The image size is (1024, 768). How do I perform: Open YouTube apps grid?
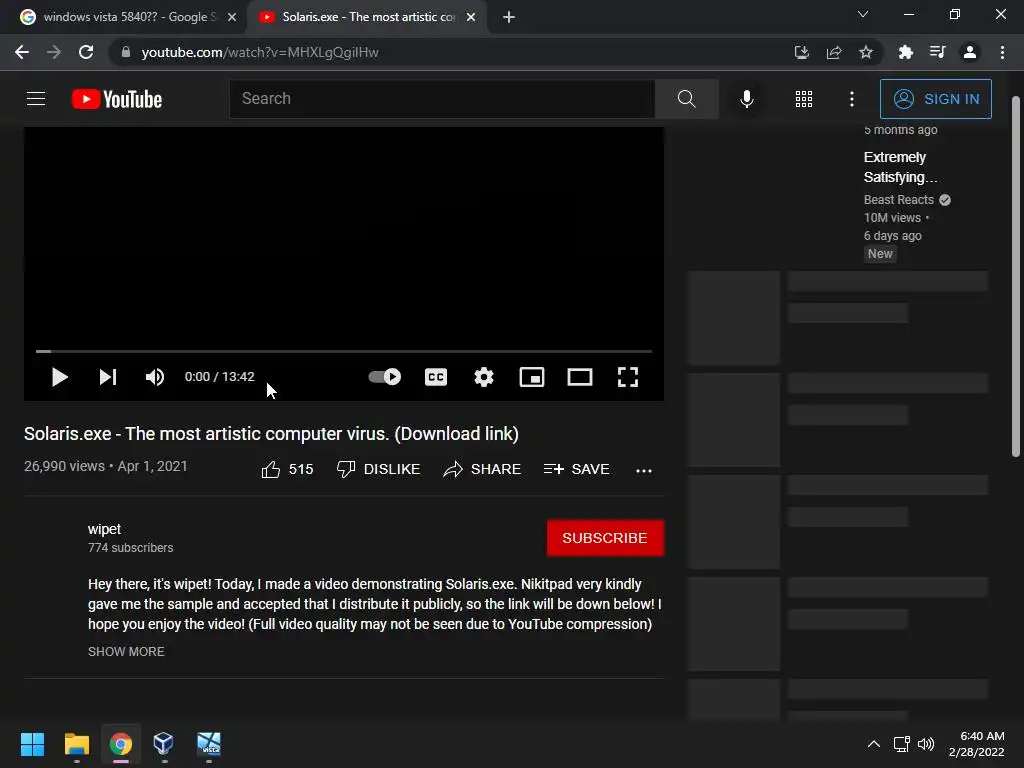(804, 99)
